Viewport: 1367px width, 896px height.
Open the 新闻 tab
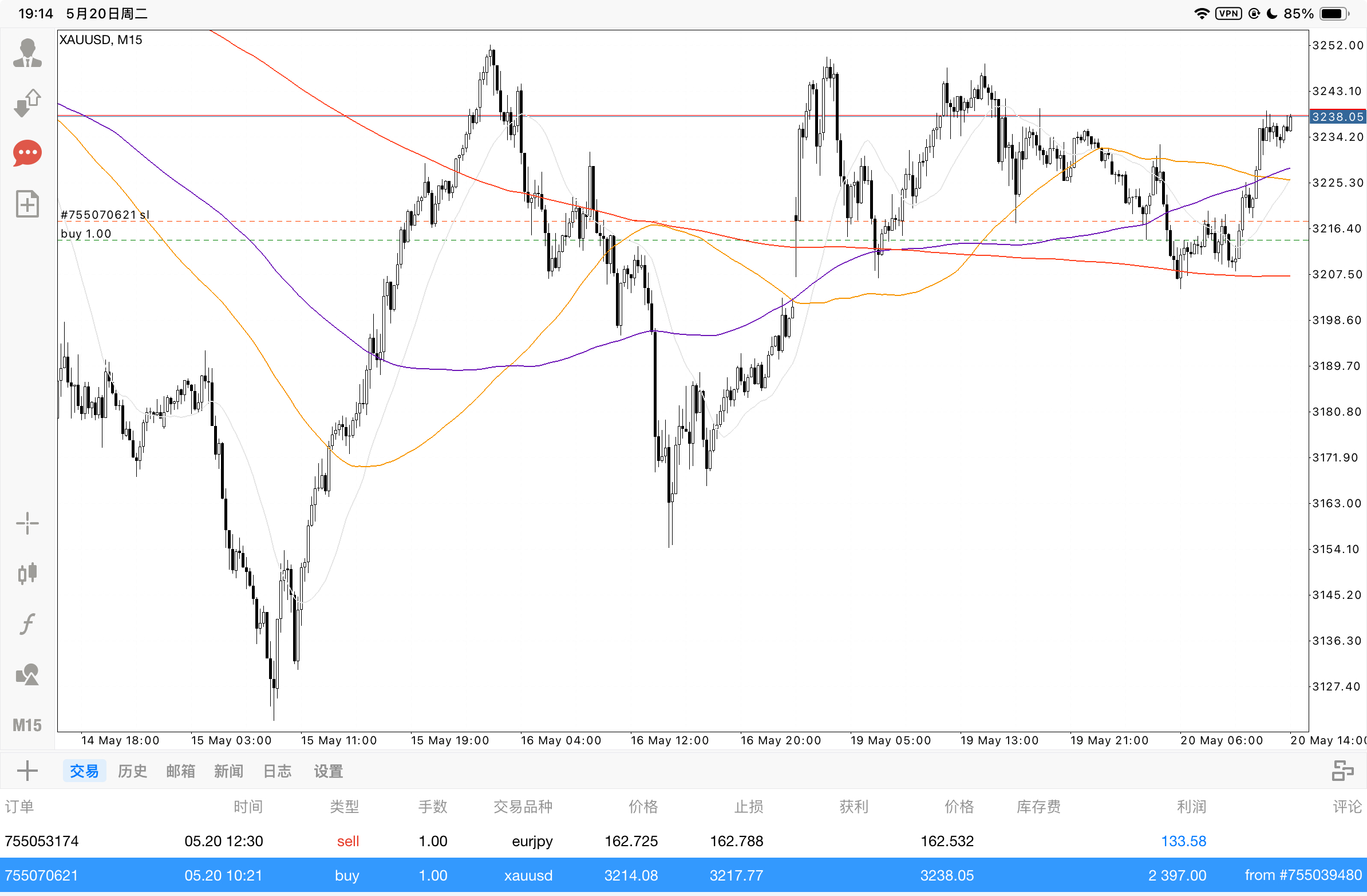(228, 771)
